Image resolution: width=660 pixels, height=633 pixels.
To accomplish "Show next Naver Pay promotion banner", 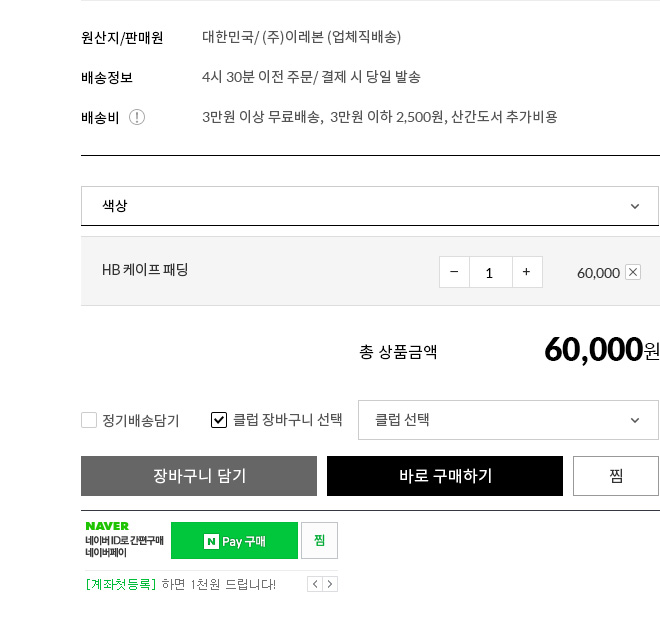I will click(330, 584).
